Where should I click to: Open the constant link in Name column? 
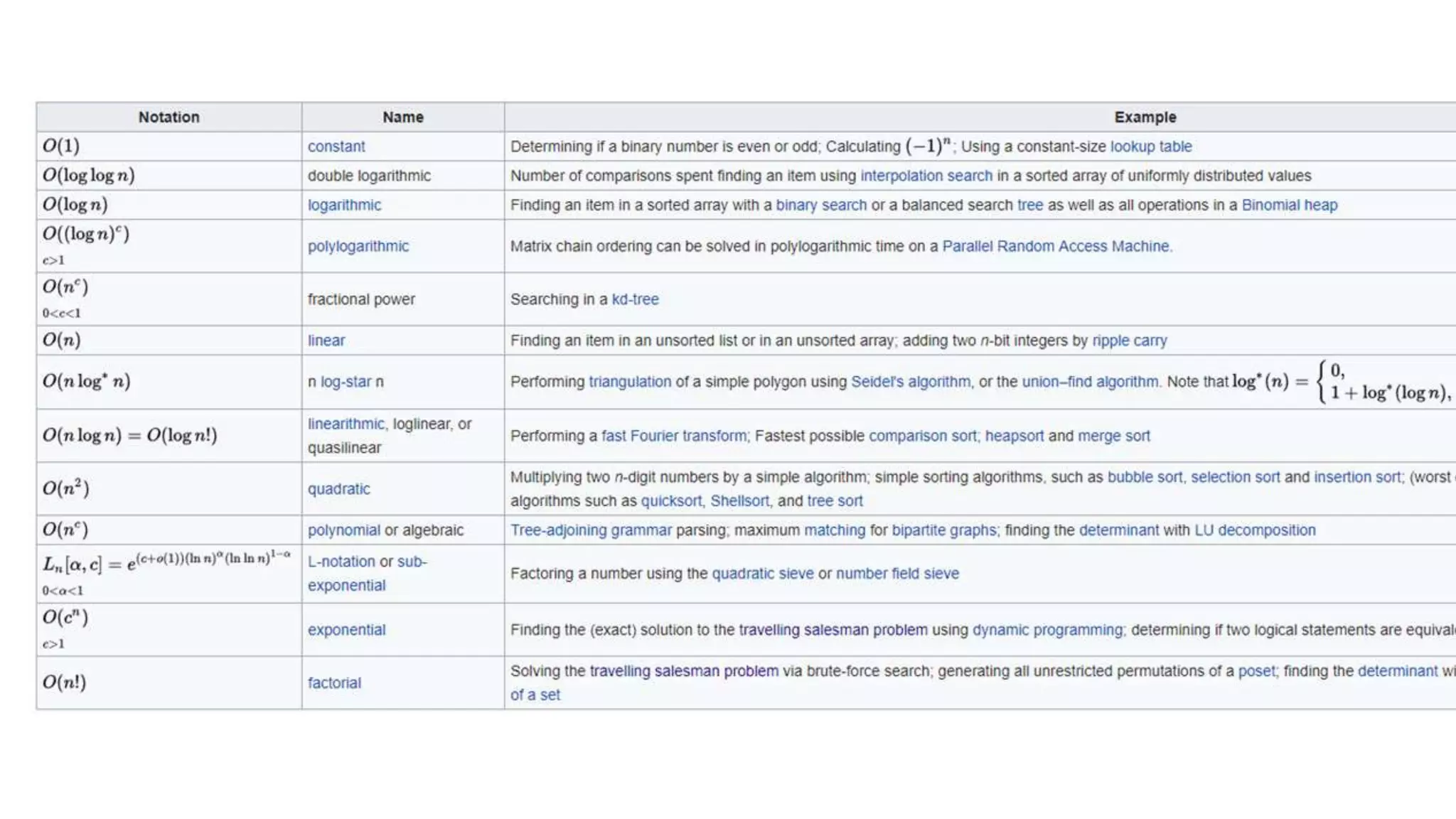(336, 146)
